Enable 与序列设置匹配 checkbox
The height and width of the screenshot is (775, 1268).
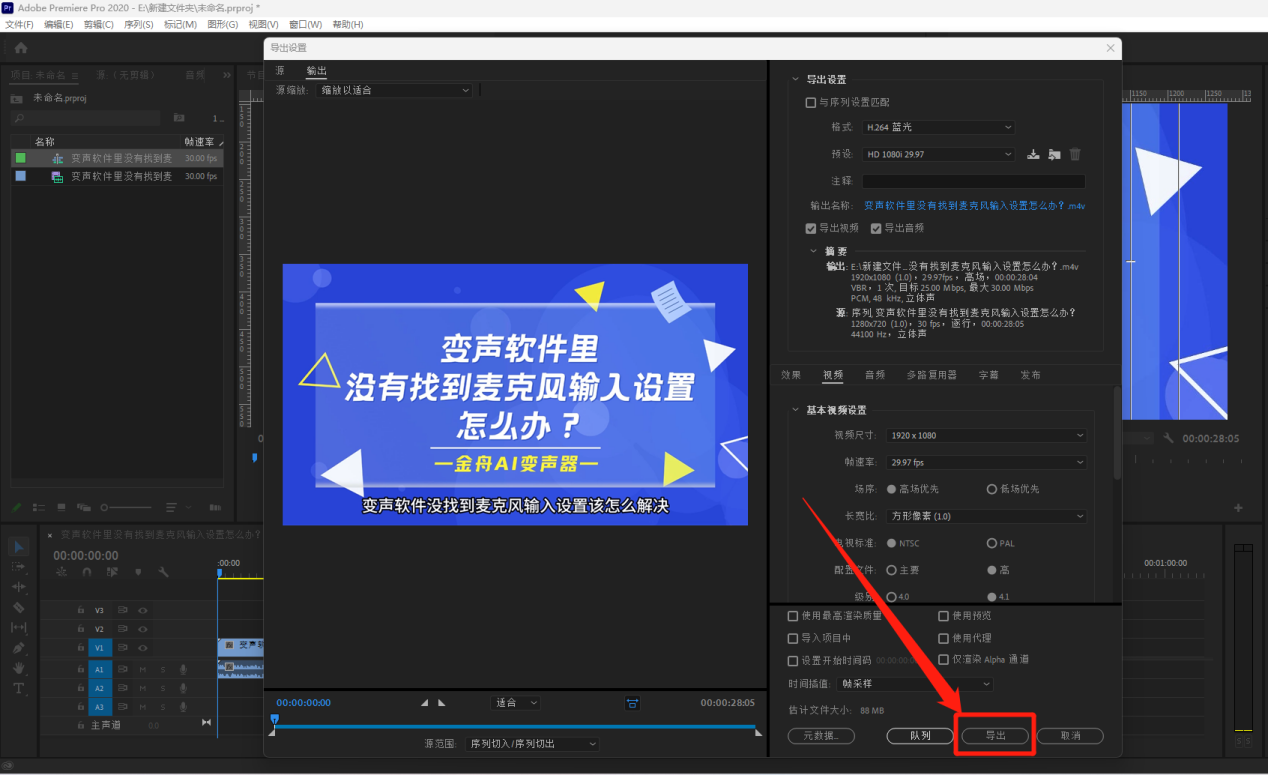pyautogui.click(x=811, y=102)
